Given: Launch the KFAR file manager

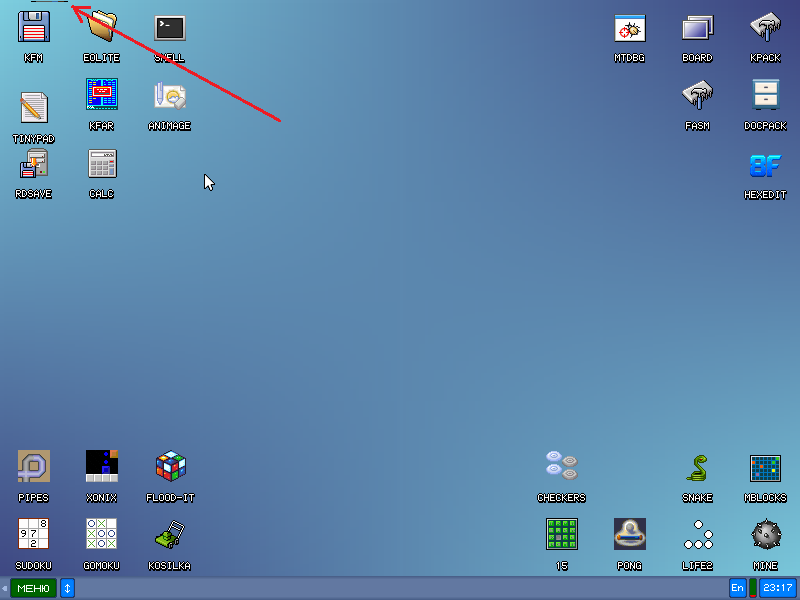Looking at the screenshot, I should pos(101,95).
